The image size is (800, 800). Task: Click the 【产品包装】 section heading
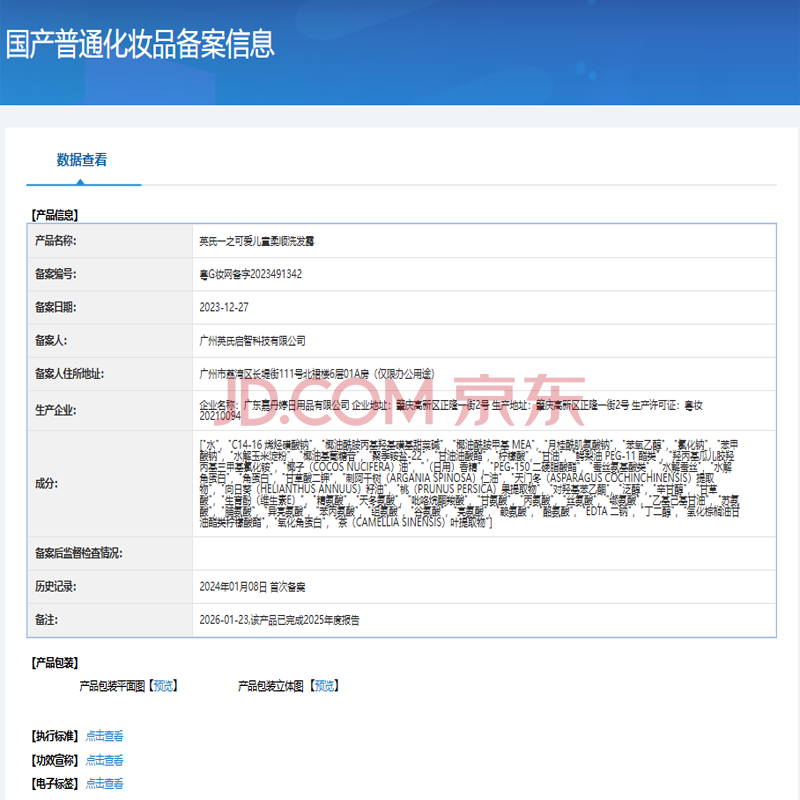[x=55, y=662]
